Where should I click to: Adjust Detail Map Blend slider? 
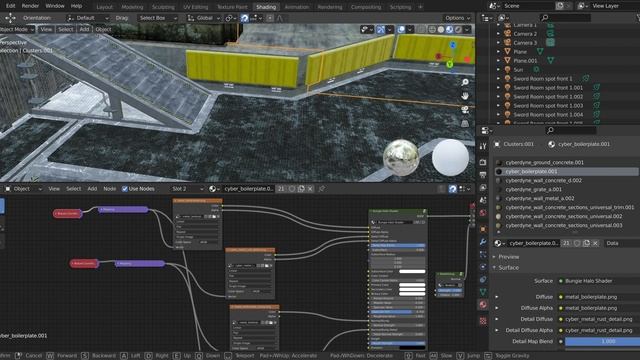point(602,342)
